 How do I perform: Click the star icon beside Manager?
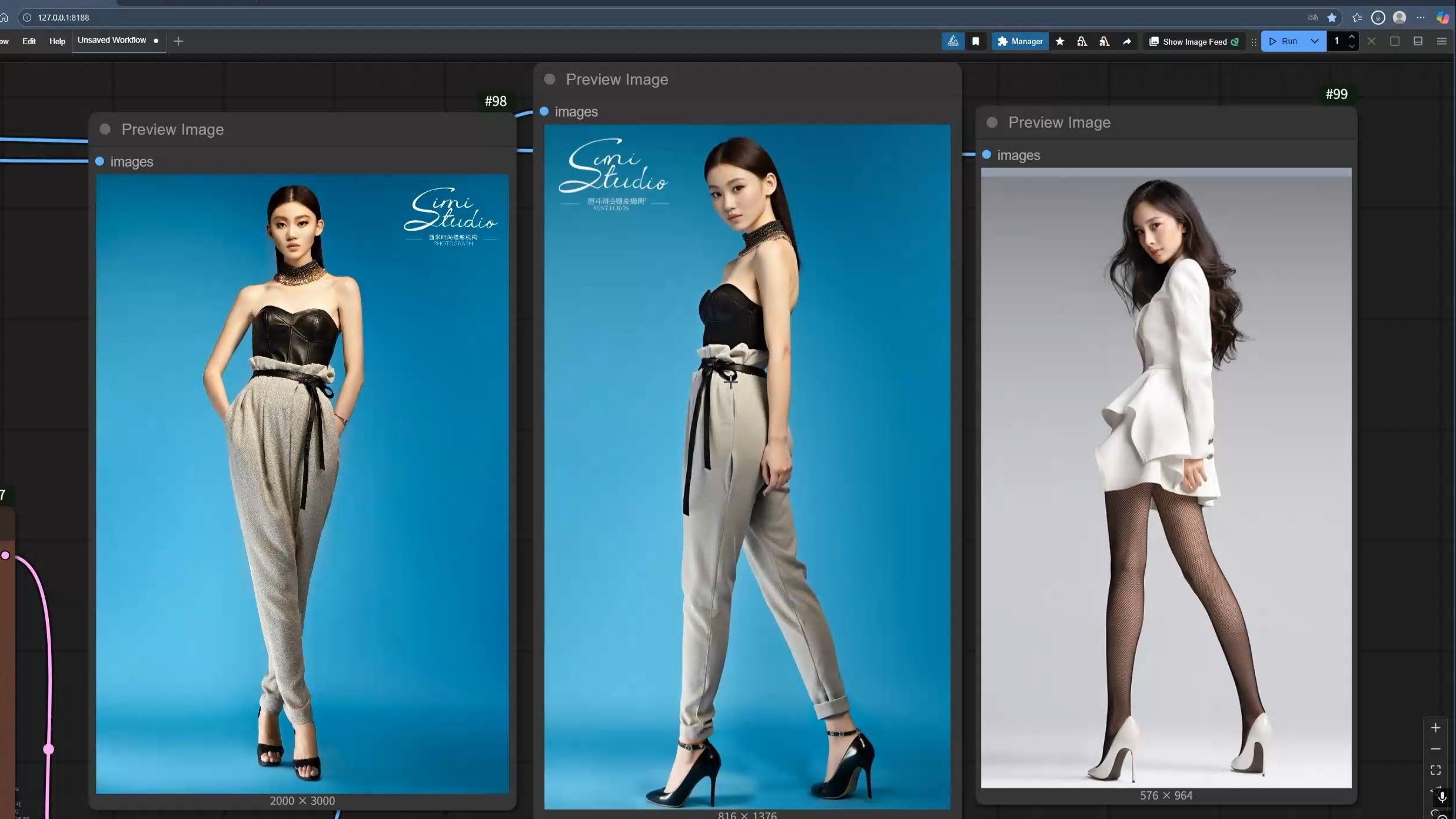pos(1060,41)
